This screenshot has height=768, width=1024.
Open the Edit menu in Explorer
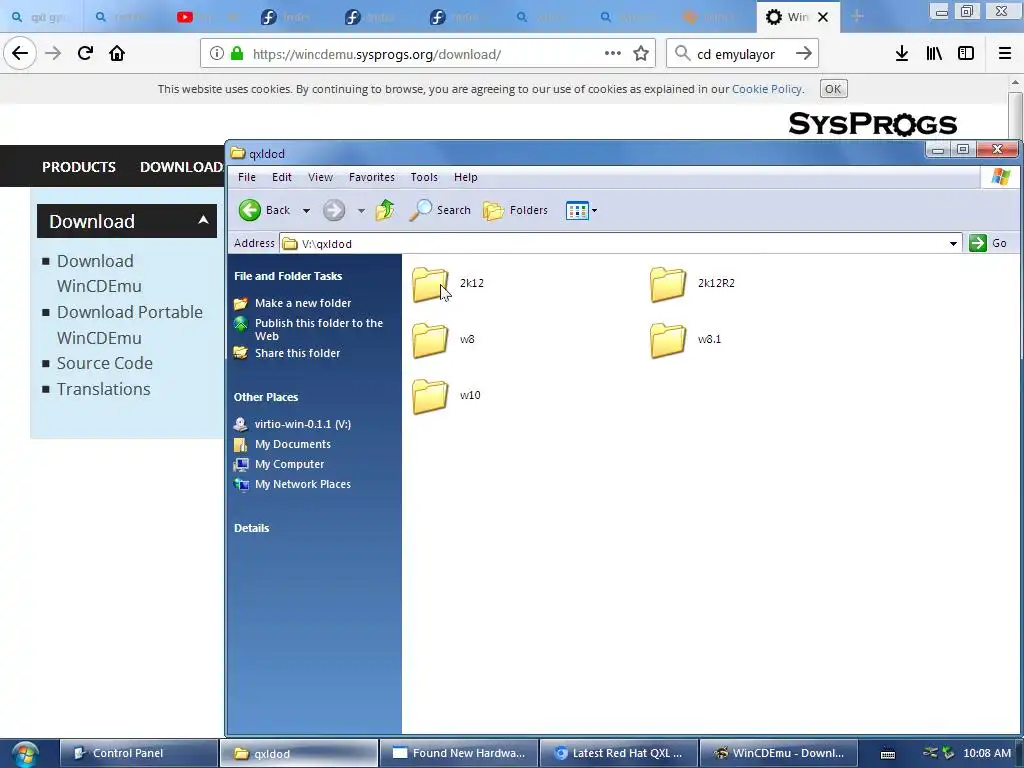click(281, 177)
